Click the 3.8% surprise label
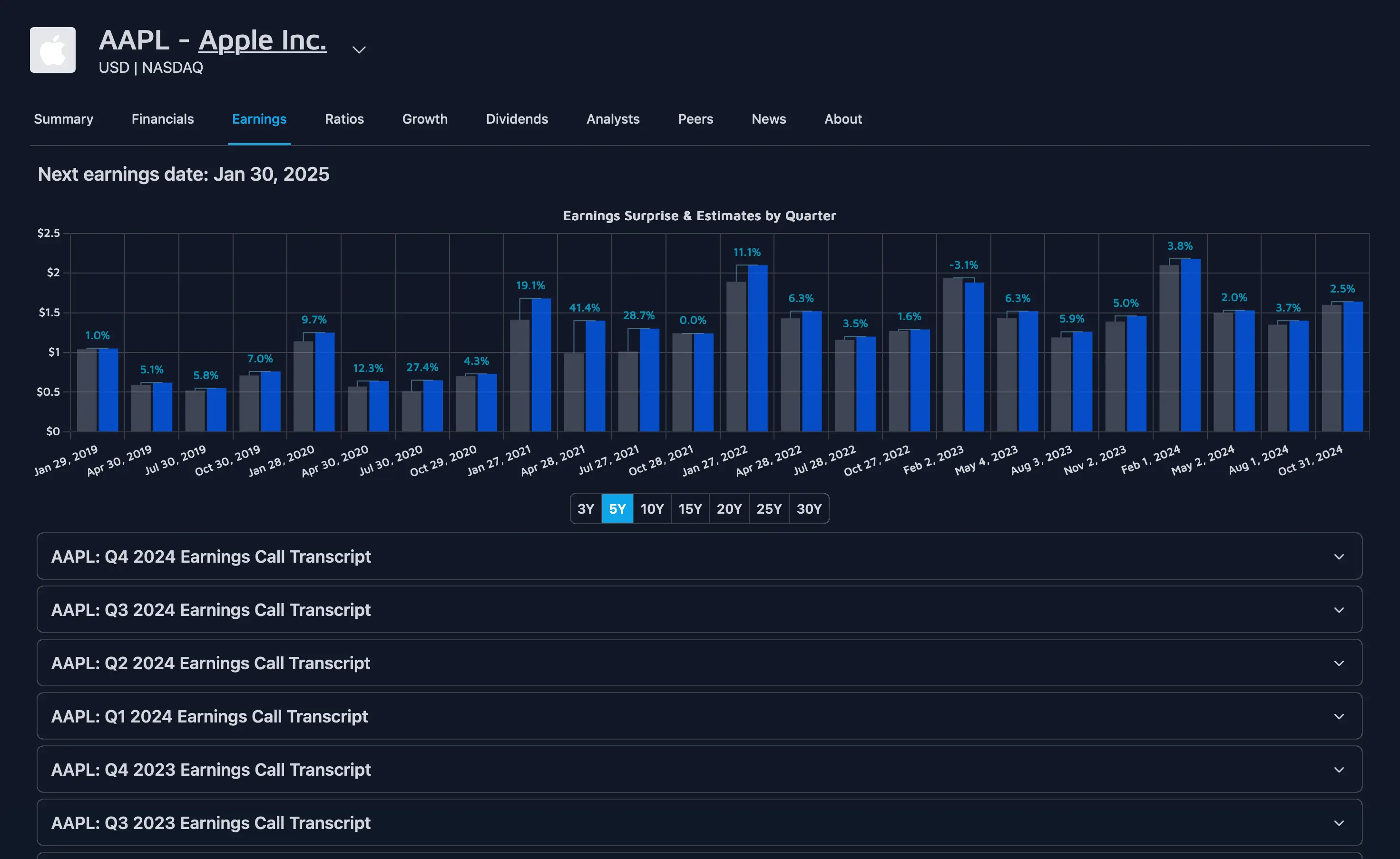1400x859 pixels. 1180,246
